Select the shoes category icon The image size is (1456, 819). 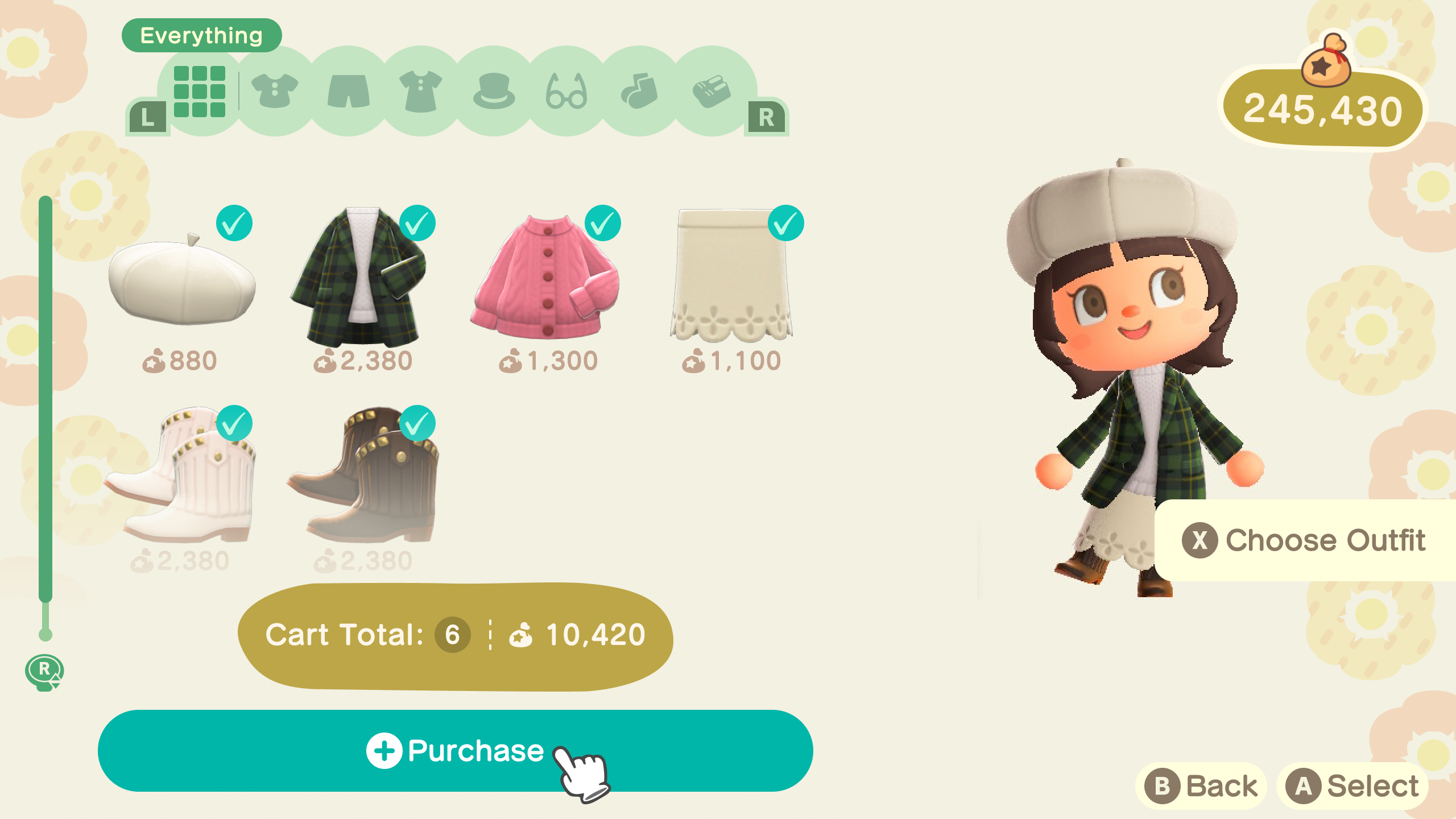(712, 91)
